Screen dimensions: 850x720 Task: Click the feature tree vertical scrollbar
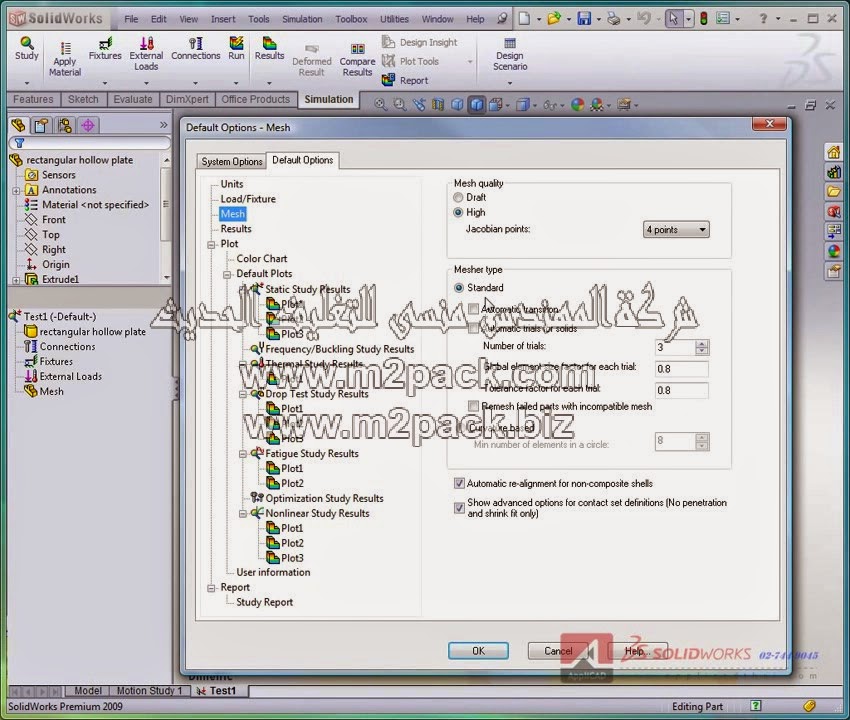[166, 219]
